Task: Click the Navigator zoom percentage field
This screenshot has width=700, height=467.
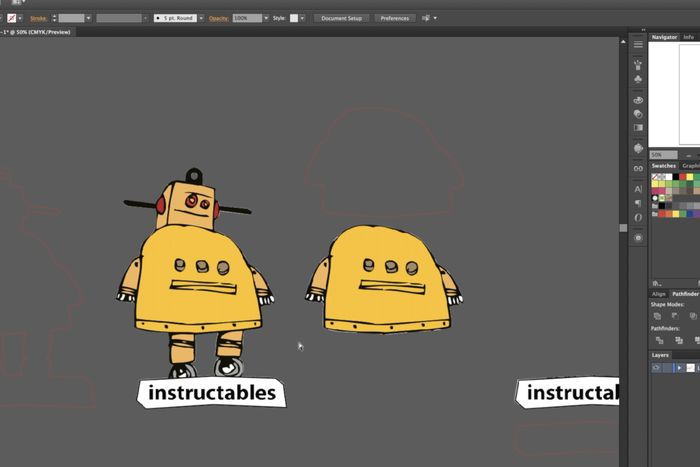Action: click(x=660, y=154)
